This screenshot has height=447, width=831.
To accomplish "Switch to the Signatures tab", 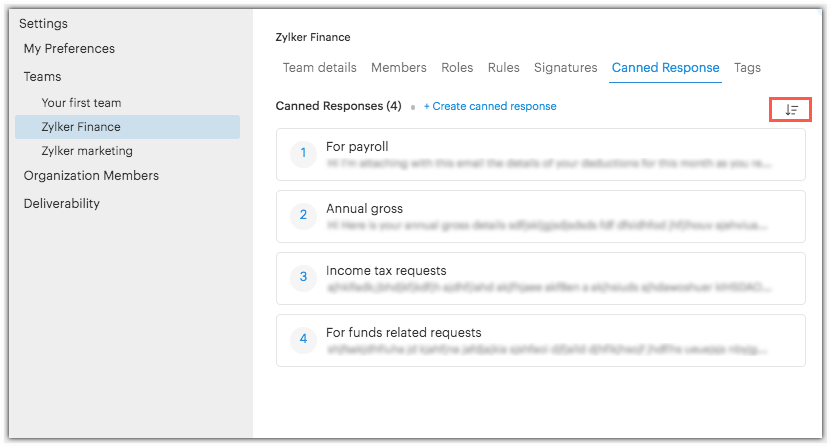I will click(566, 68).
